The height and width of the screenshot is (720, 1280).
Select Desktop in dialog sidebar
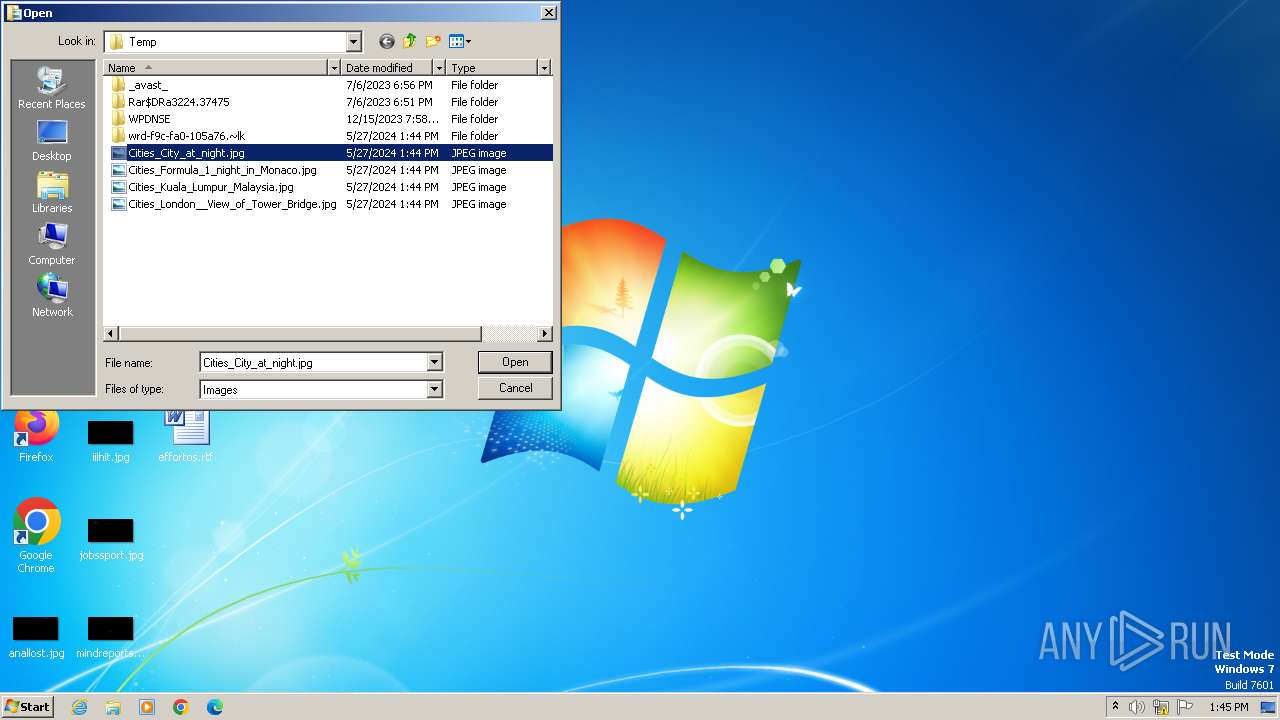[x=52, y=140]
